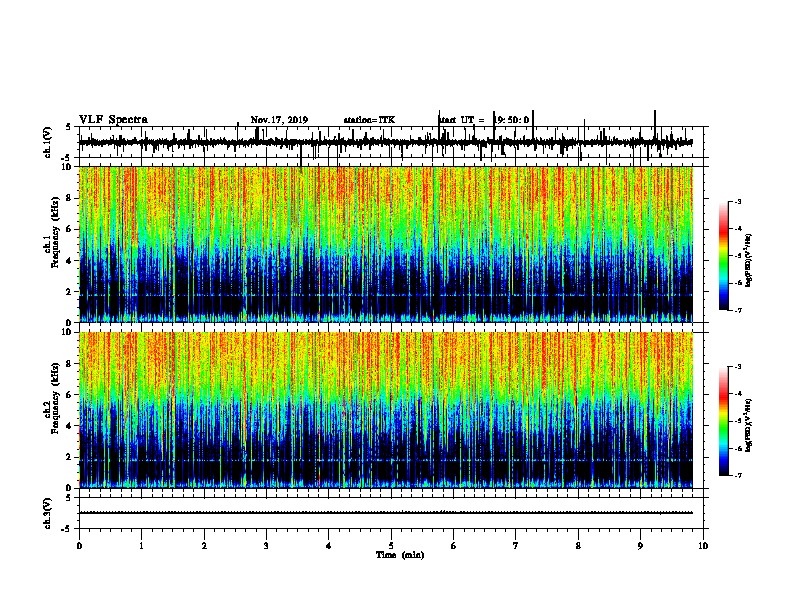The image size is (792, 612).
Task: Click the "ch.1(V)" waveform axis label
Action: coord(48,142)
